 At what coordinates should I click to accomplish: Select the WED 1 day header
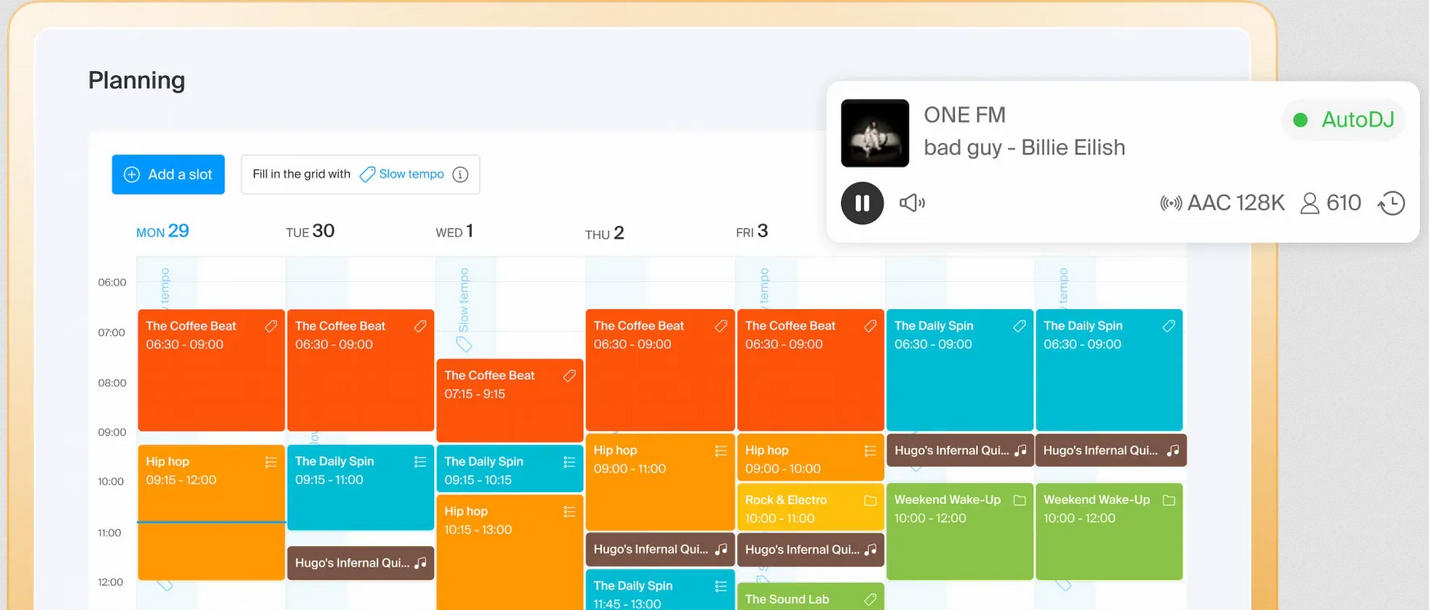454,232
